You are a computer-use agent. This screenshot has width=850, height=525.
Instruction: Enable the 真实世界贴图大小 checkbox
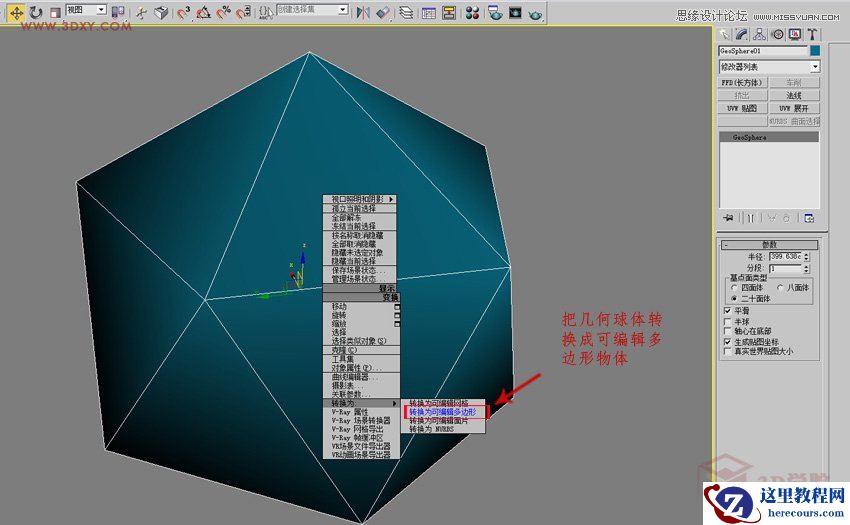727,351
